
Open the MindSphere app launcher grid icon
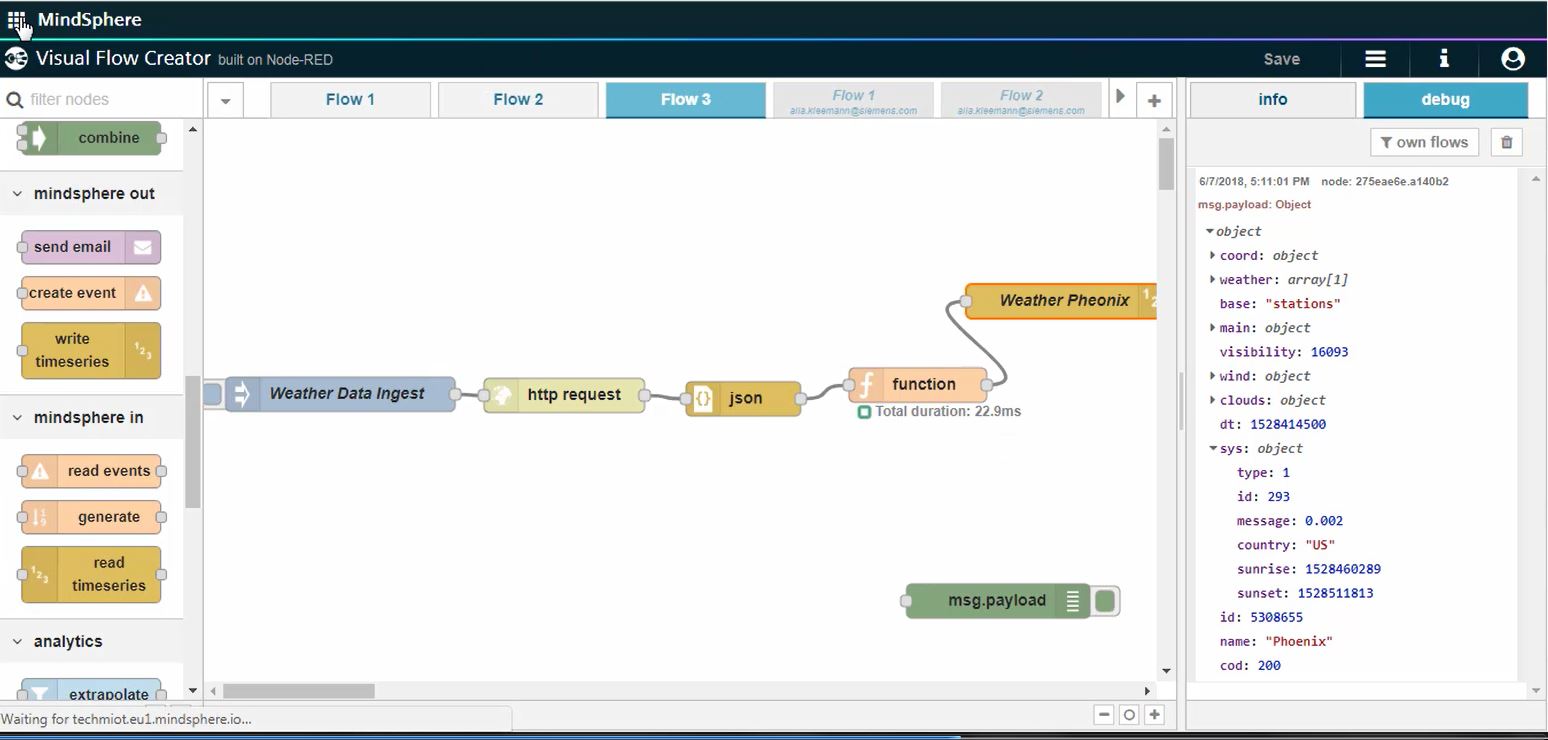click(x=16, y=19)
